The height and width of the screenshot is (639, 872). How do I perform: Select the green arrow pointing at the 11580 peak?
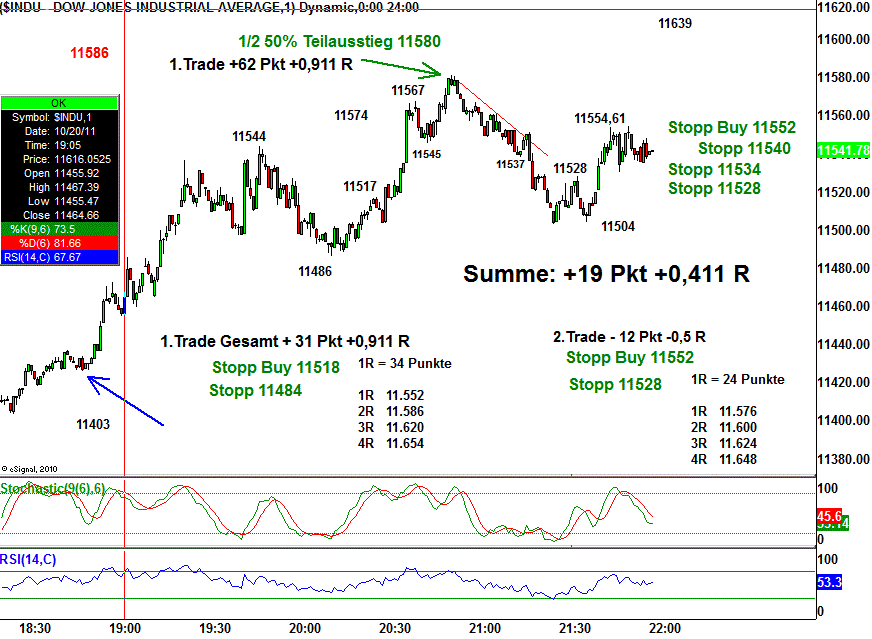click(x=400, y=66)
